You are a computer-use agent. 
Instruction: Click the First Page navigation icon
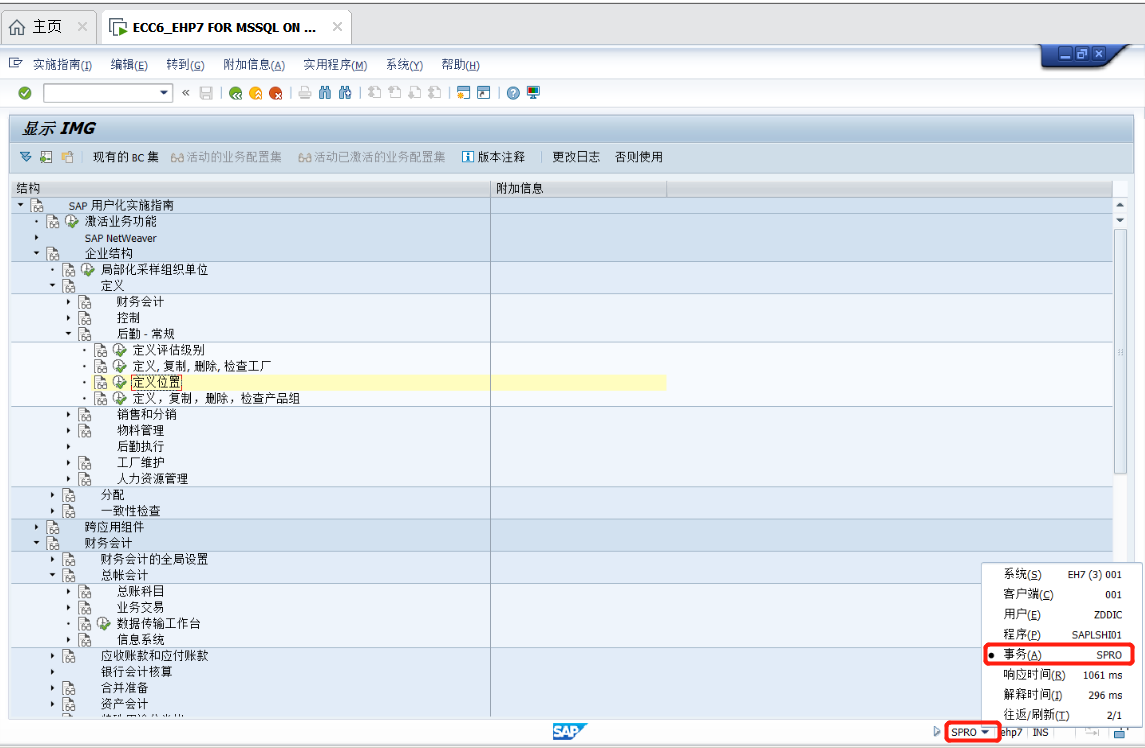pyautogui.click(x=375, y=93)
